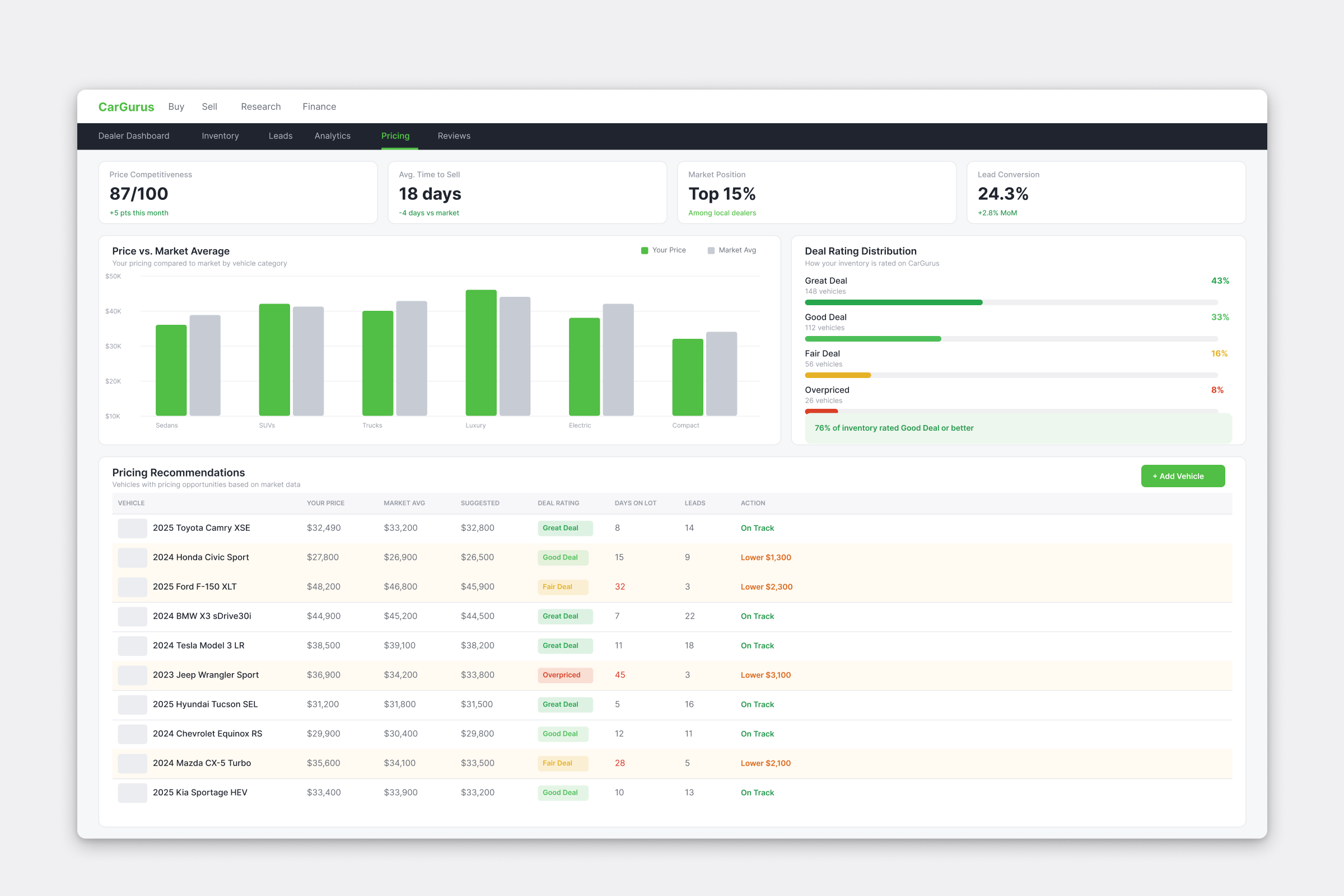
Task: Click the Fair Deal badge for Ford F-150
Action: tap(563, 587)
